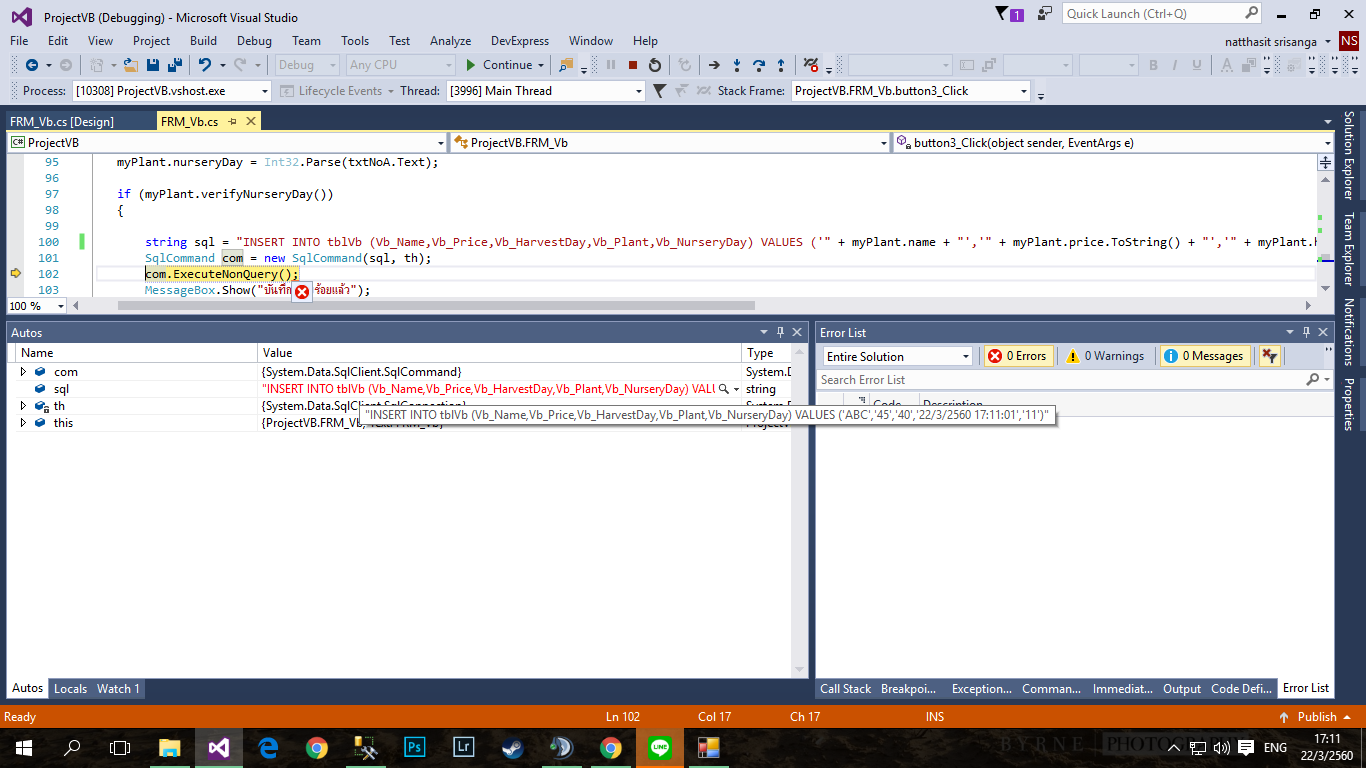Expand the 'com' variable in Autos
The image size is (1366, 768).
[24, 372]
